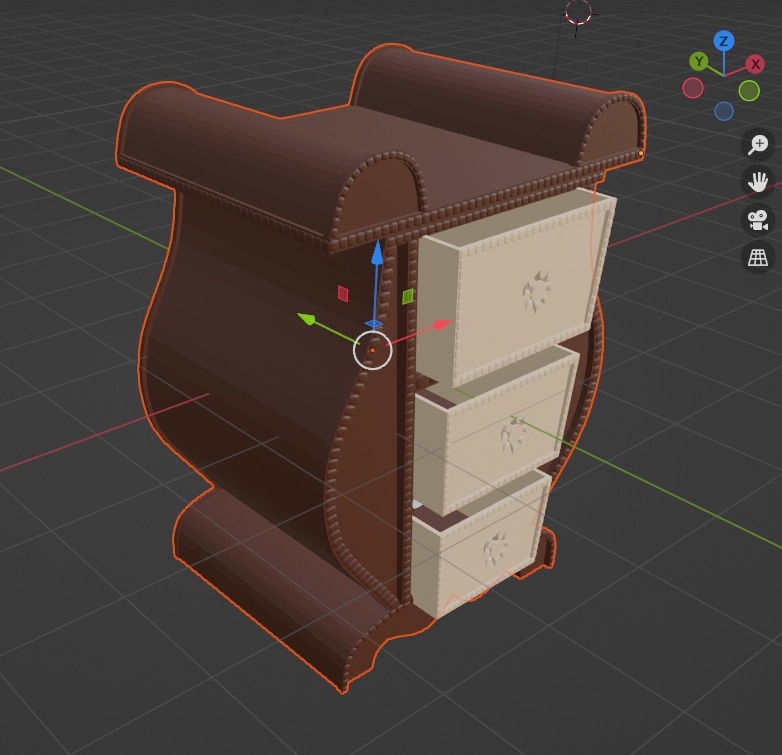The height and width of the screenshot is (755, 782).
Task: Click the green Y axis on navigation gizmo
Action: coord(699,62)
